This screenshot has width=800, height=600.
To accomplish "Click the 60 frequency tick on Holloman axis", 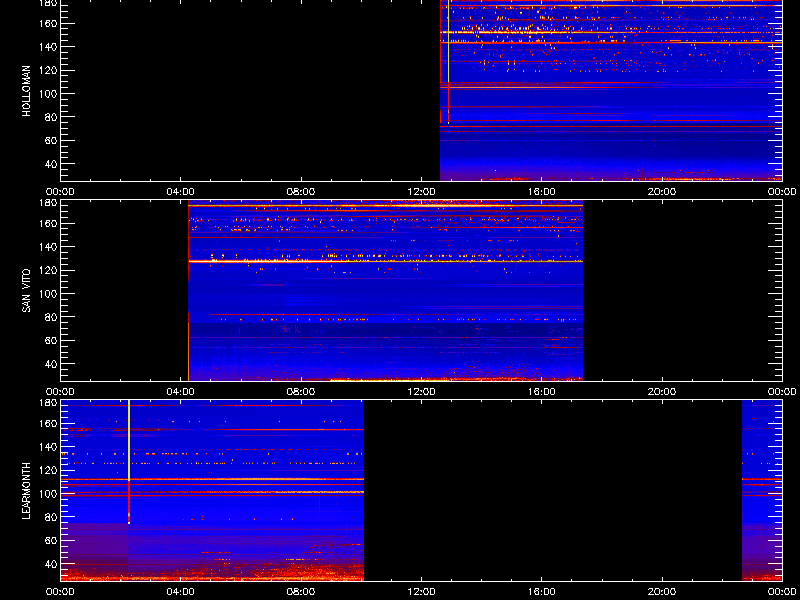I will click(x=52, y=140).
